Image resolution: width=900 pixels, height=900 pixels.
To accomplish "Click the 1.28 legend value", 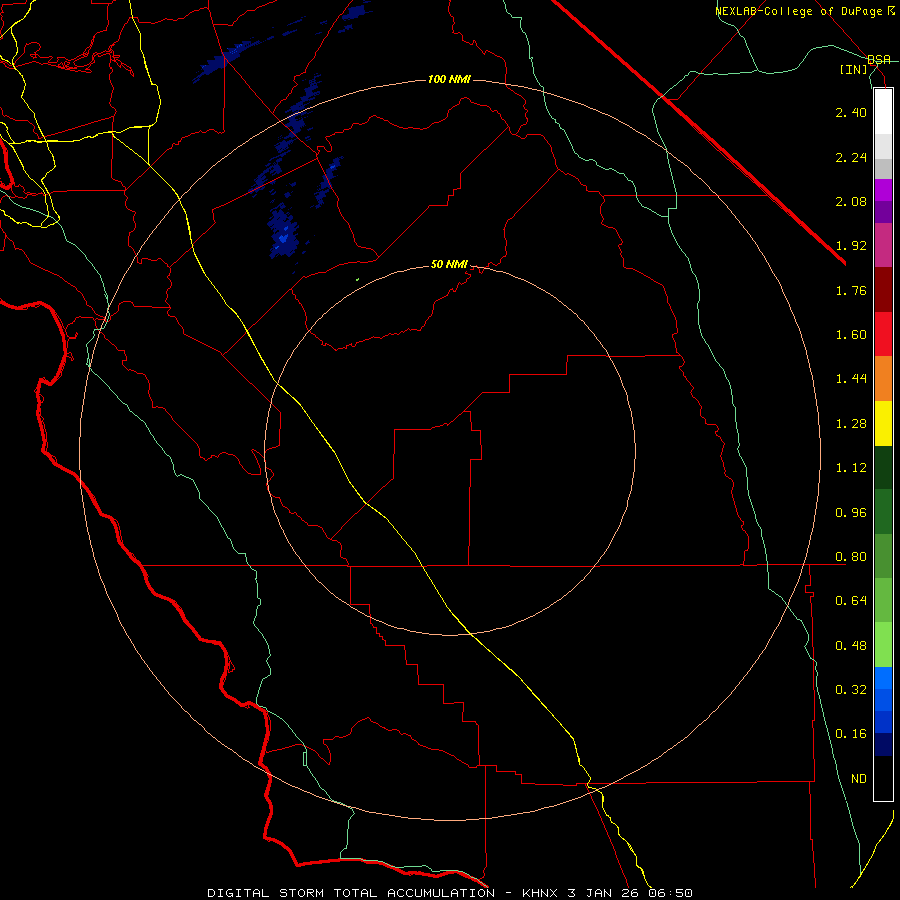I will click(851, 424).
